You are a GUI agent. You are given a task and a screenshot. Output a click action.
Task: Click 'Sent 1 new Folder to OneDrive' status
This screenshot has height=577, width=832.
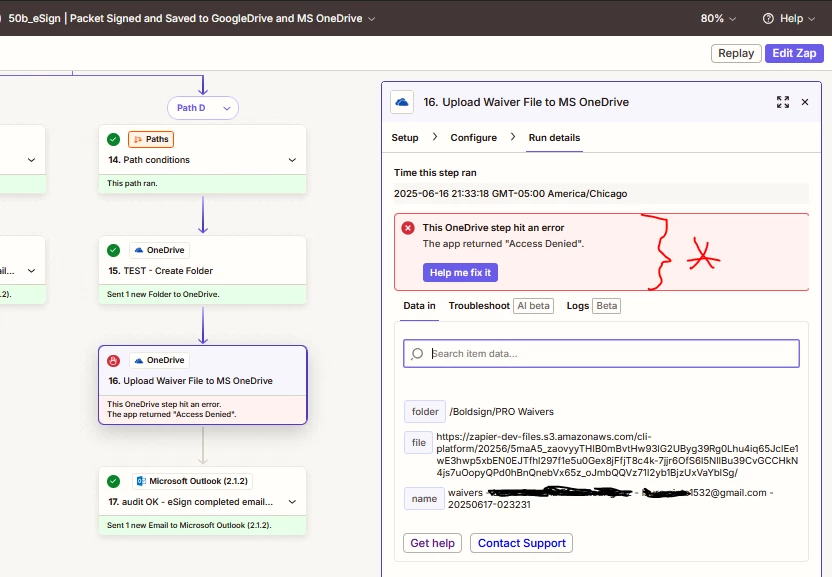tap(163, 294)
